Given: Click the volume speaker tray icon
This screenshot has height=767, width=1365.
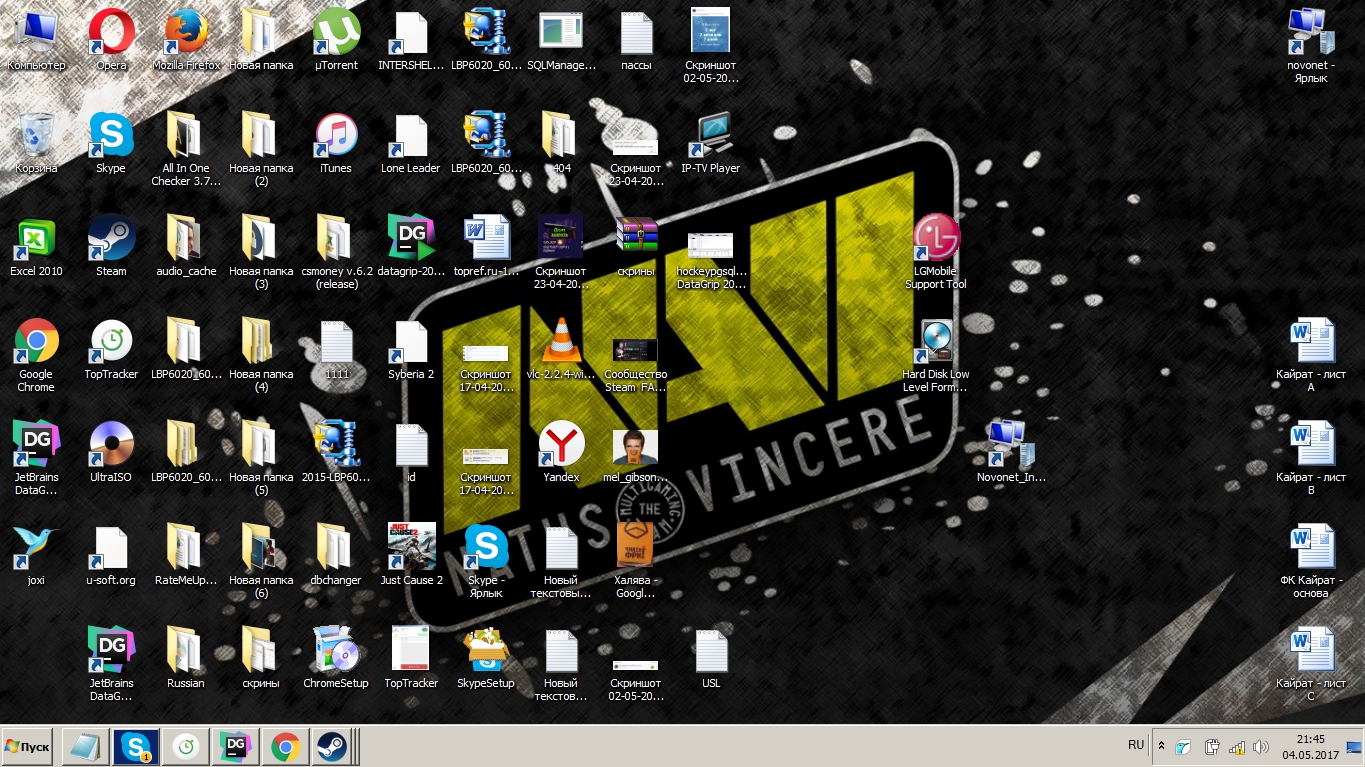Looking at the screenshot, I should tap(1261, 747).
